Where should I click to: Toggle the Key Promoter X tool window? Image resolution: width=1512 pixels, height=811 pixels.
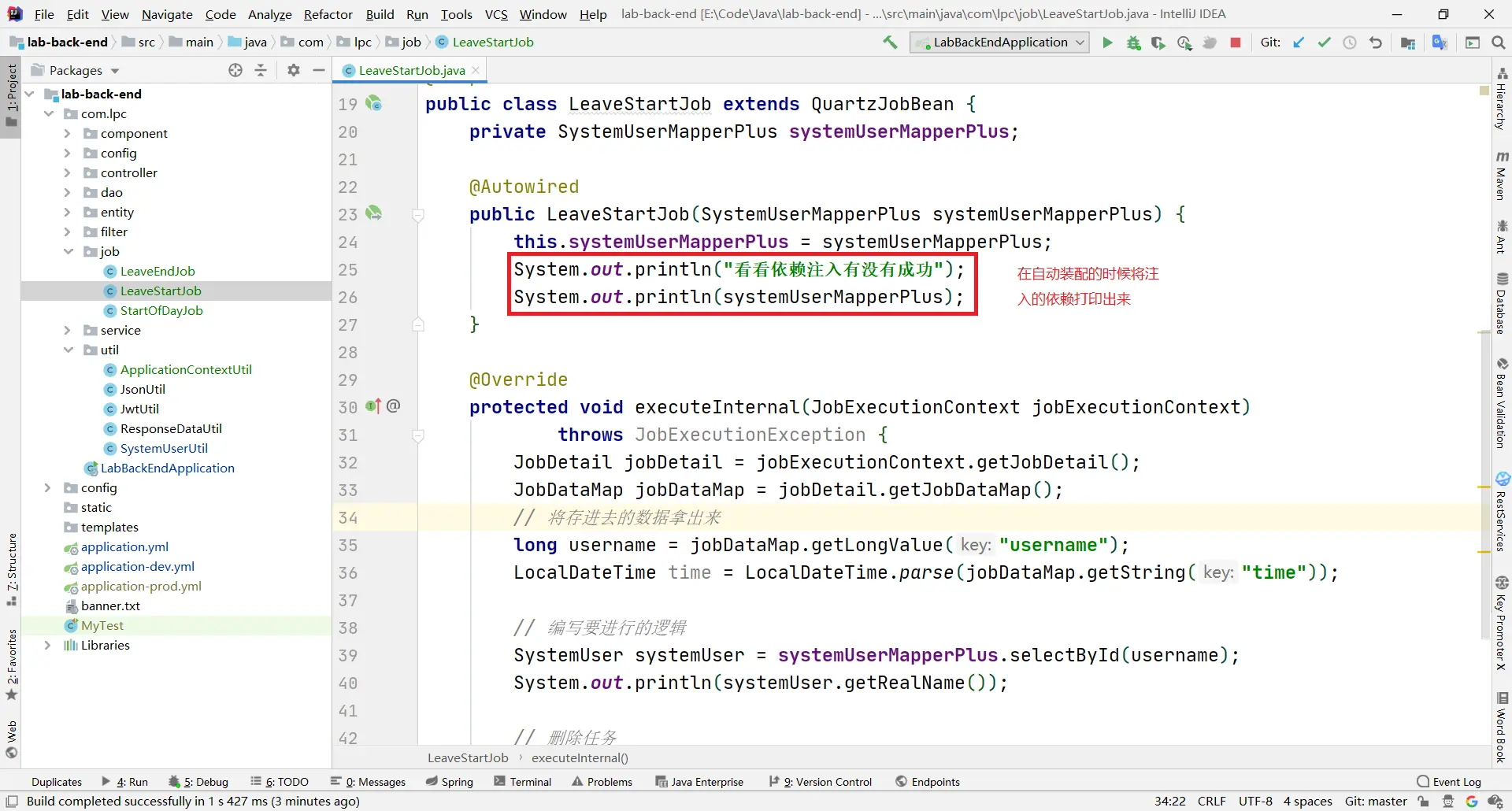[1502, 624]
